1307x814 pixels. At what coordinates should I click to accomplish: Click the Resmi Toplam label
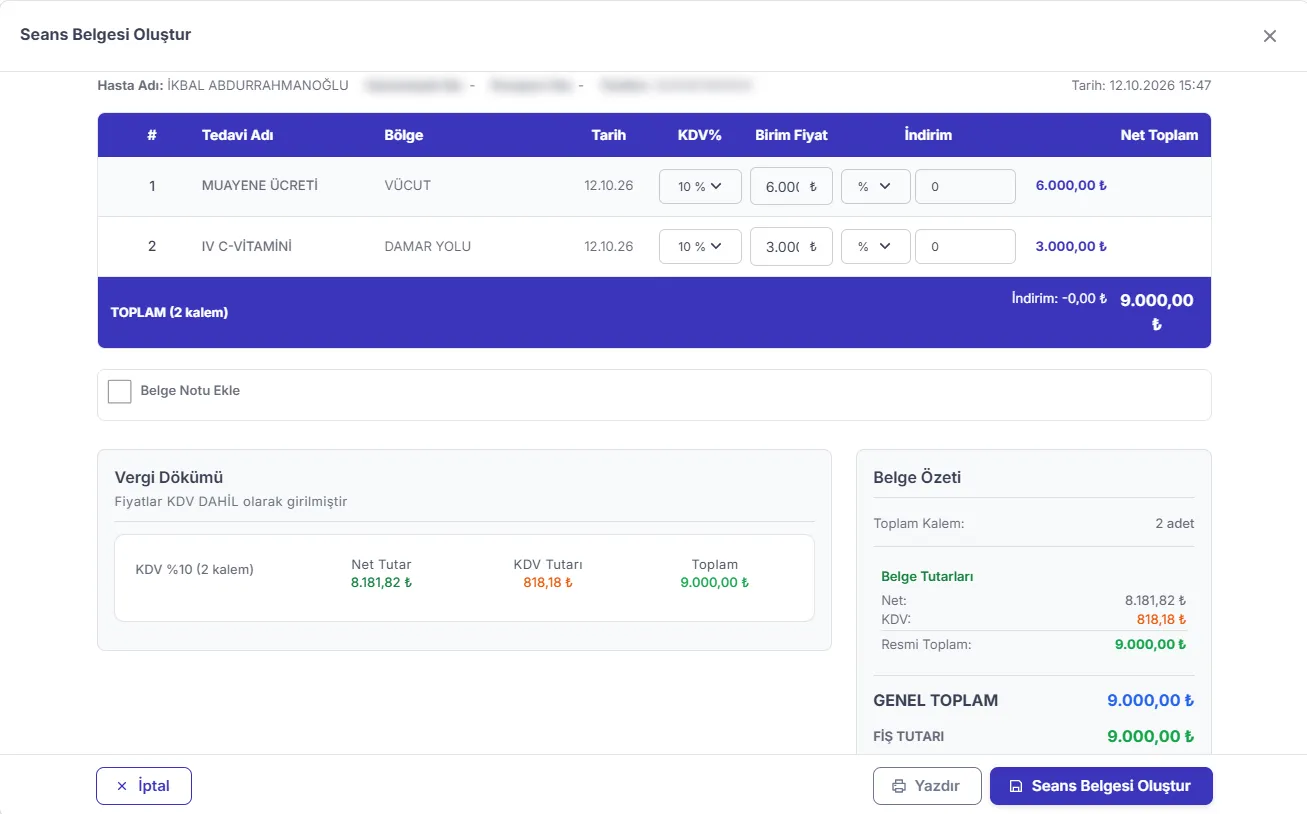926,645
